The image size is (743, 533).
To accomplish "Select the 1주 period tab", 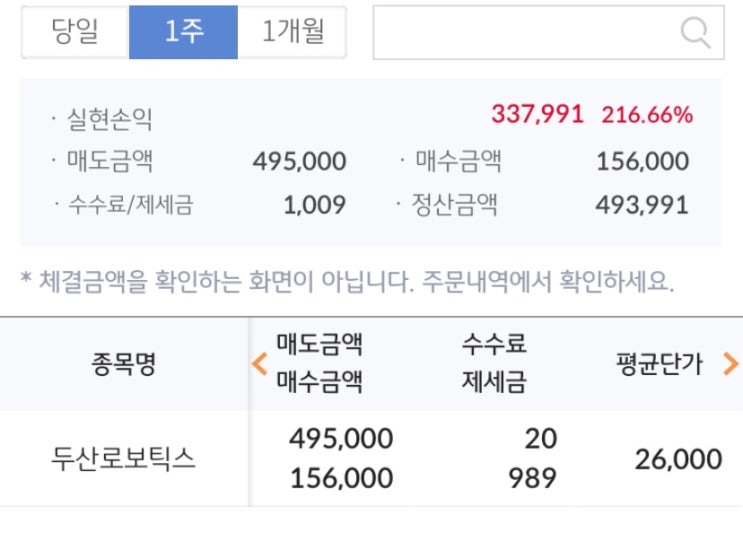I will tap(183, 32).
